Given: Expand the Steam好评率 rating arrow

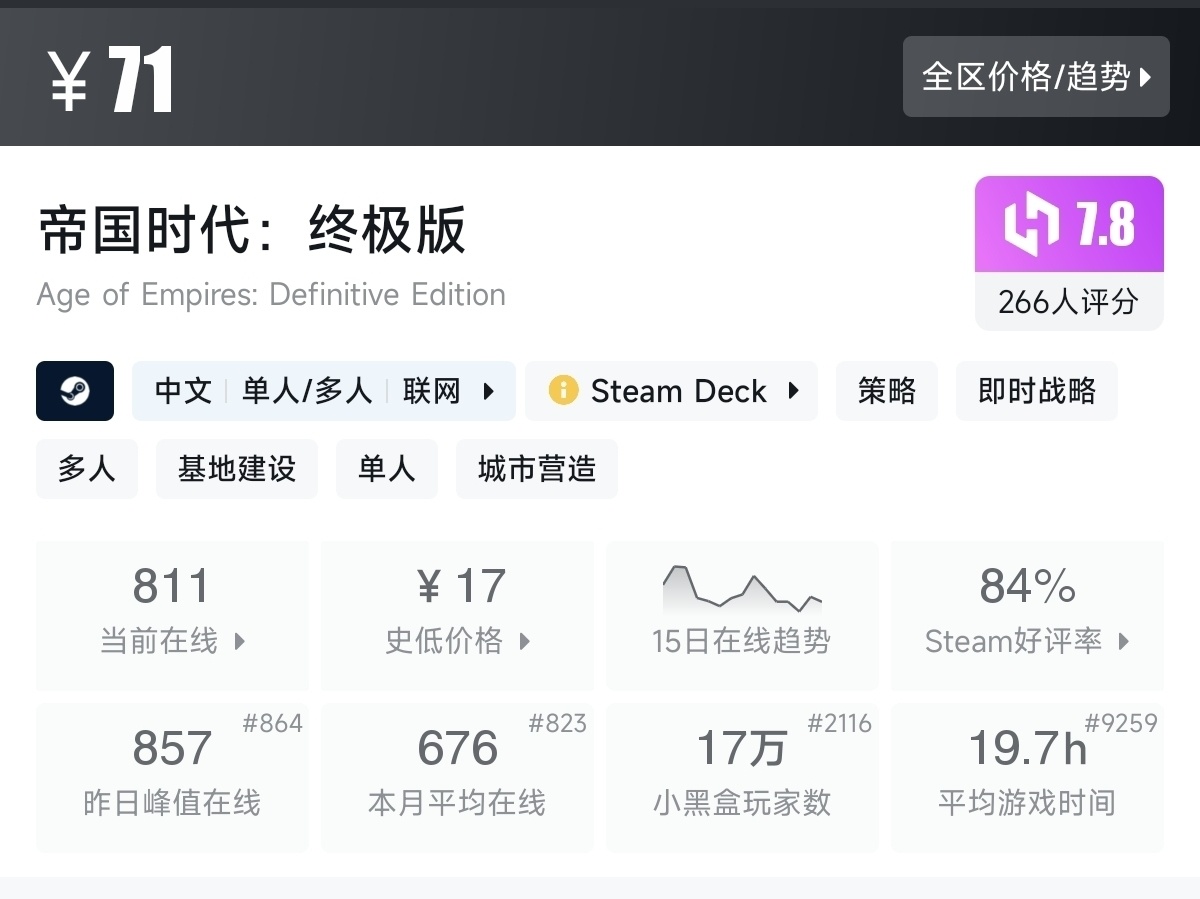Looking at the screenshot, I should click(x=1124, y=641).
